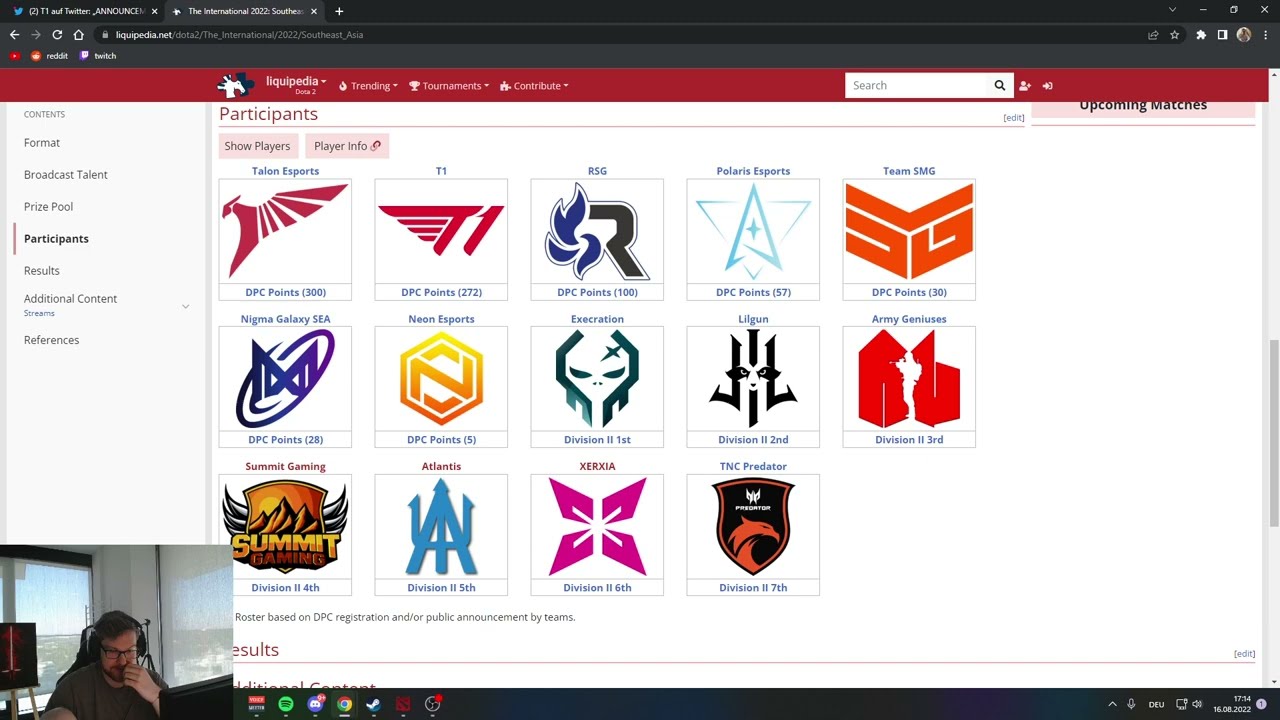Edit the Participants section
Screen dimensions: 1280x720
click(1014, 118)
